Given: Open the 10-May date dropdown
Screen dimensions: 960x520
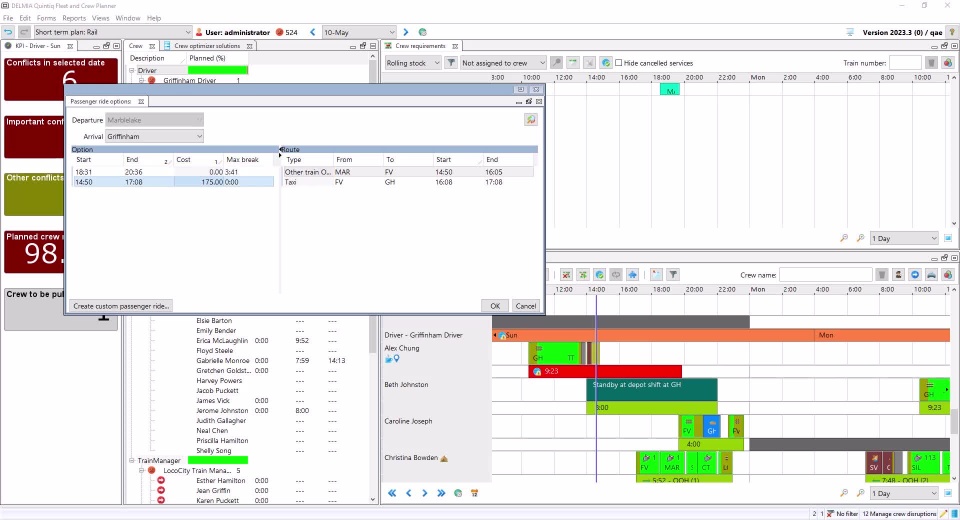Looking at the screenshot, I should 359,32.
